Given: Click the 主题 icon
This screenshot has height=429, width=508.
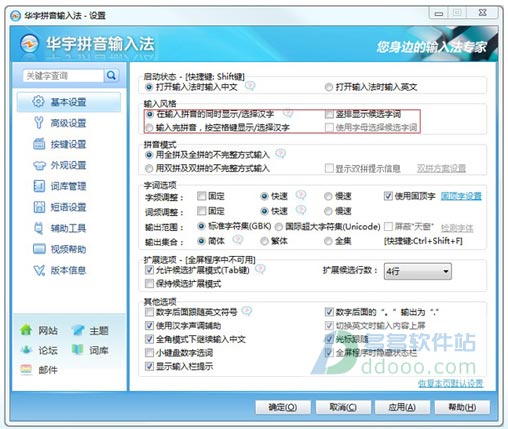Looking at the screenshot, I should tap(78, 330).
